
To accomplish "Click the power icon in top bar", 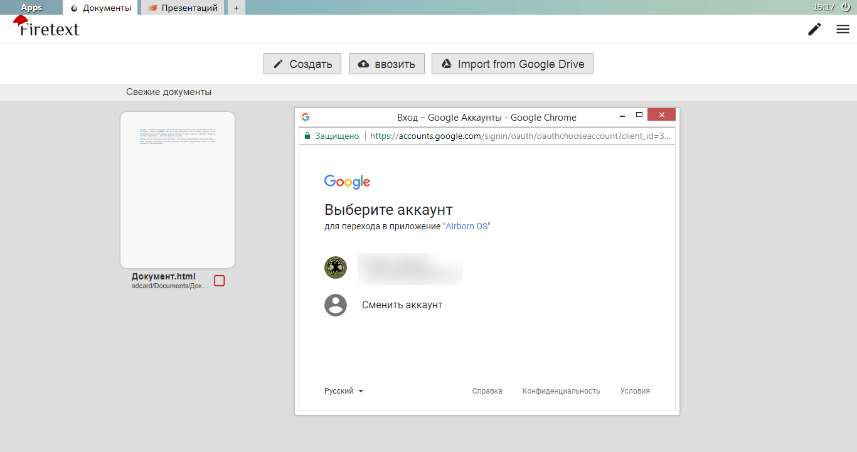I will click(x=846, y=7).
